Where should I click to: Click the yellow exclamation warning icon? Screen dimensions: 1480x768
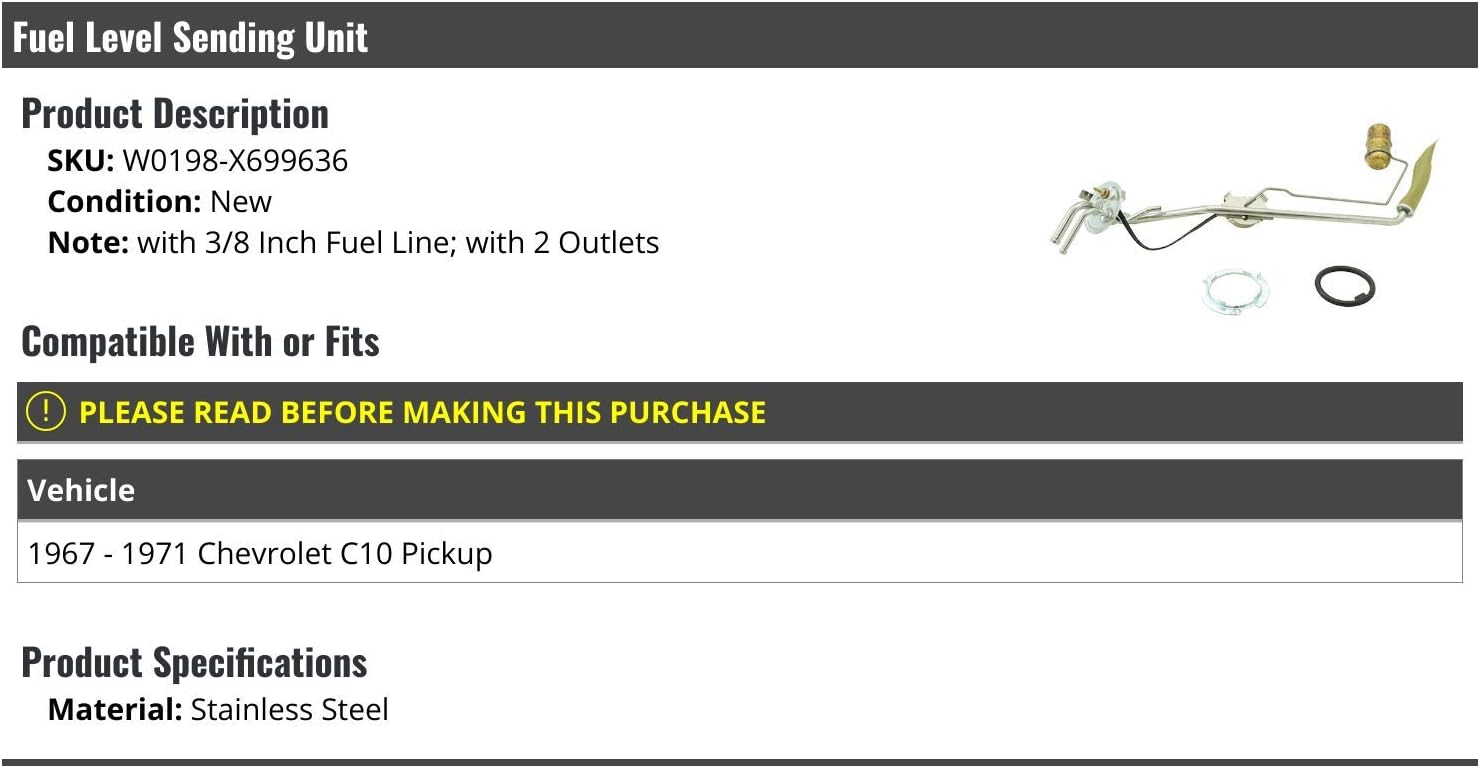click(46, 412)
